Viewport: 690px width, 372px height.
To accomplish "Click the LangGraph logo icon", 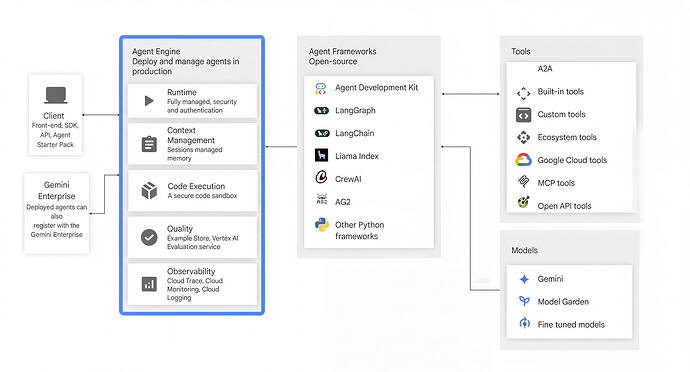I will 321,110.
